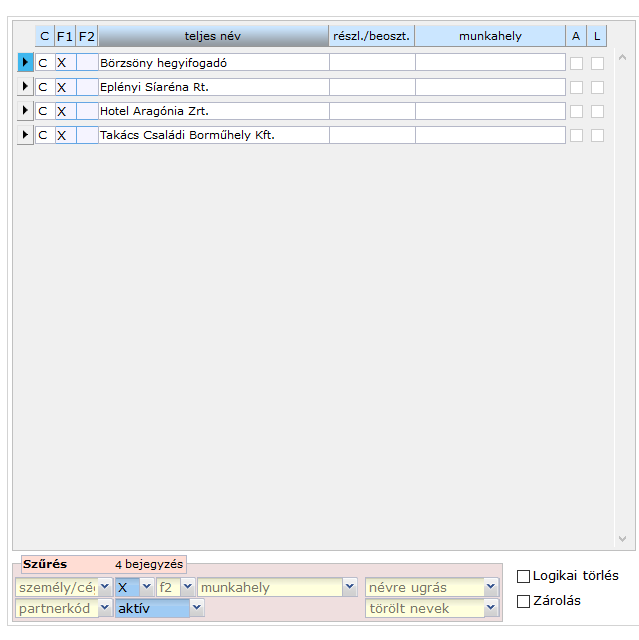The image size is (639, 640).
Task: Select the Eplényi Síaréna Rt. name field
Action: [213, 87]
